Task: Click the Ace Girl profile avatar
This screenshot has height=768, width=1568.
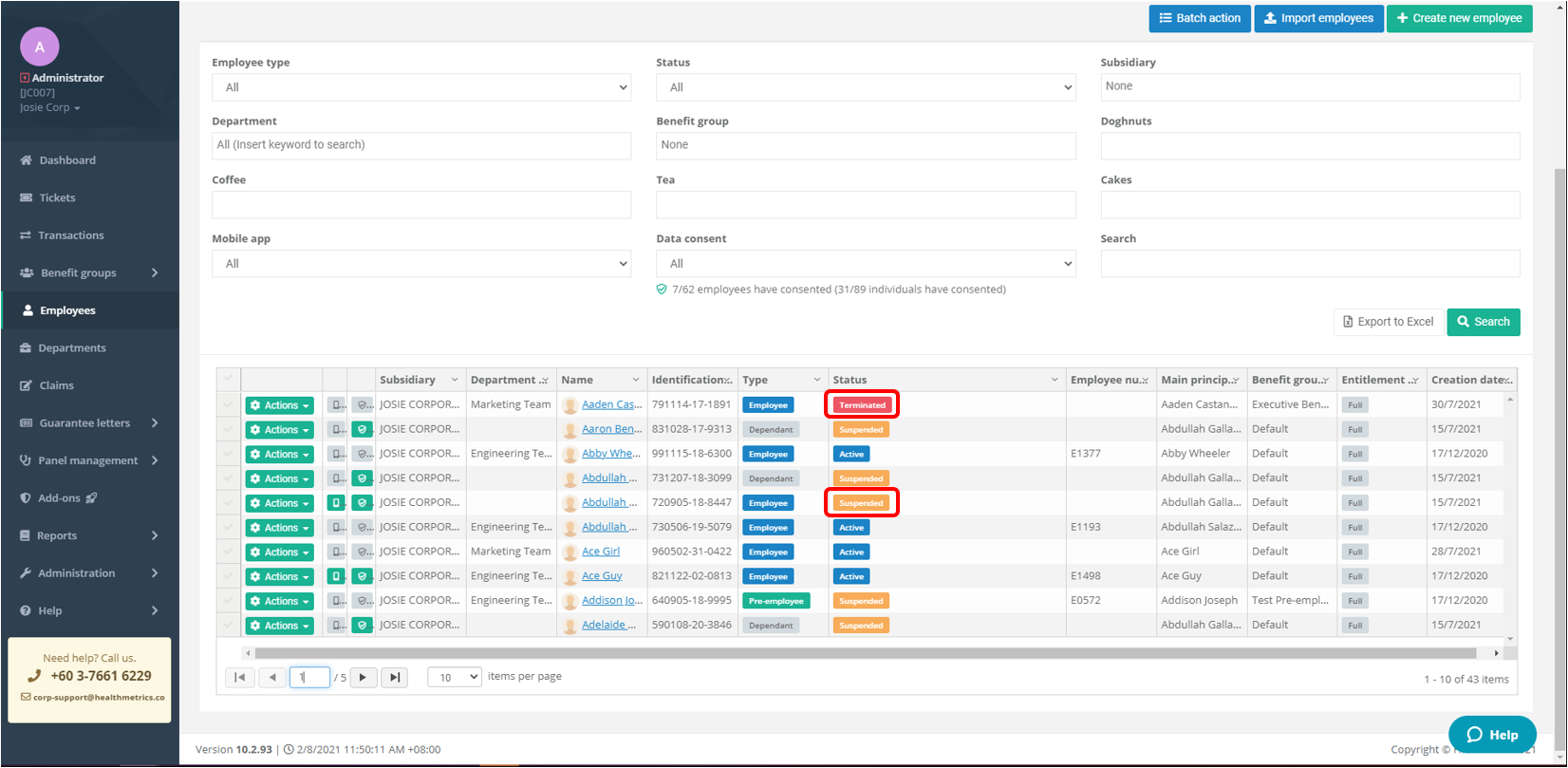Action: coord(569,552)
